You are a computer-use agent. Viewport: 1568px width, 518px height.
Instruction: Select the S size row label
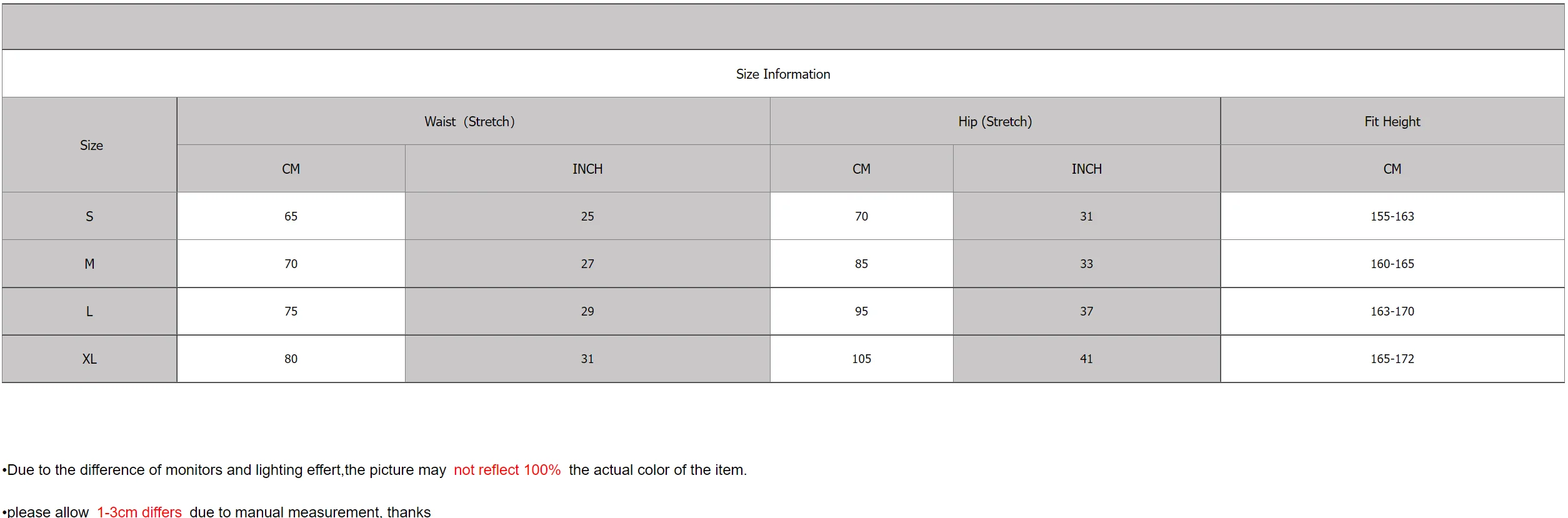pos(89,216)
